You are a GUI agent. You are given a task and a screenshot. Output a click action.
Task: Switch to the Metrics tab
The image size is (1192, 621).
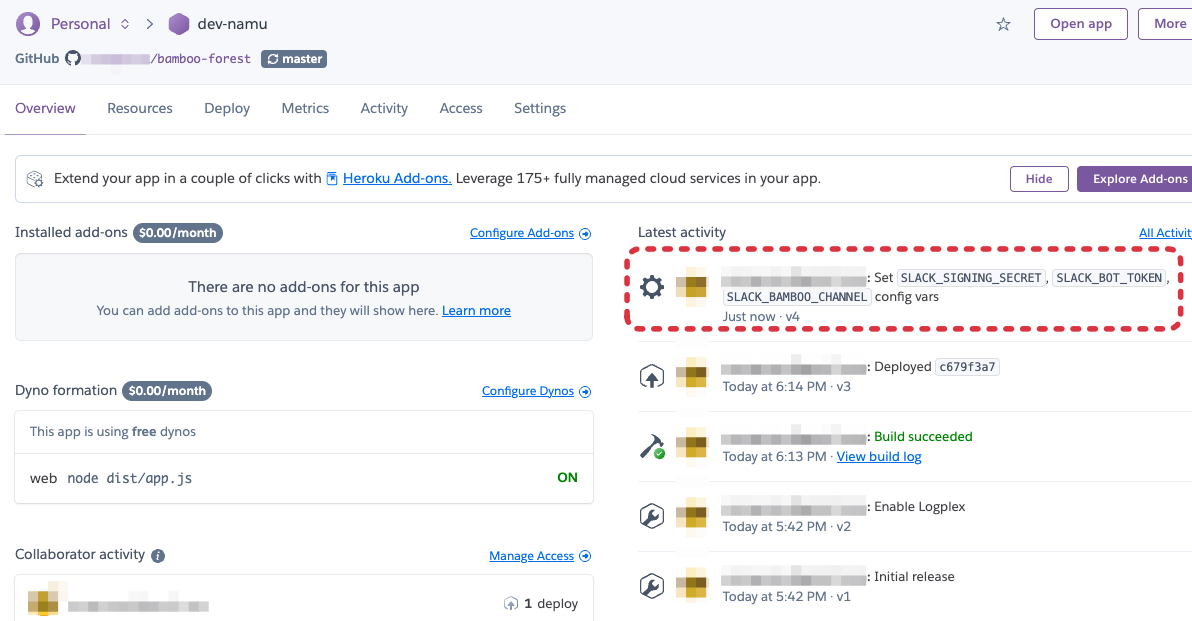[305, 108]
